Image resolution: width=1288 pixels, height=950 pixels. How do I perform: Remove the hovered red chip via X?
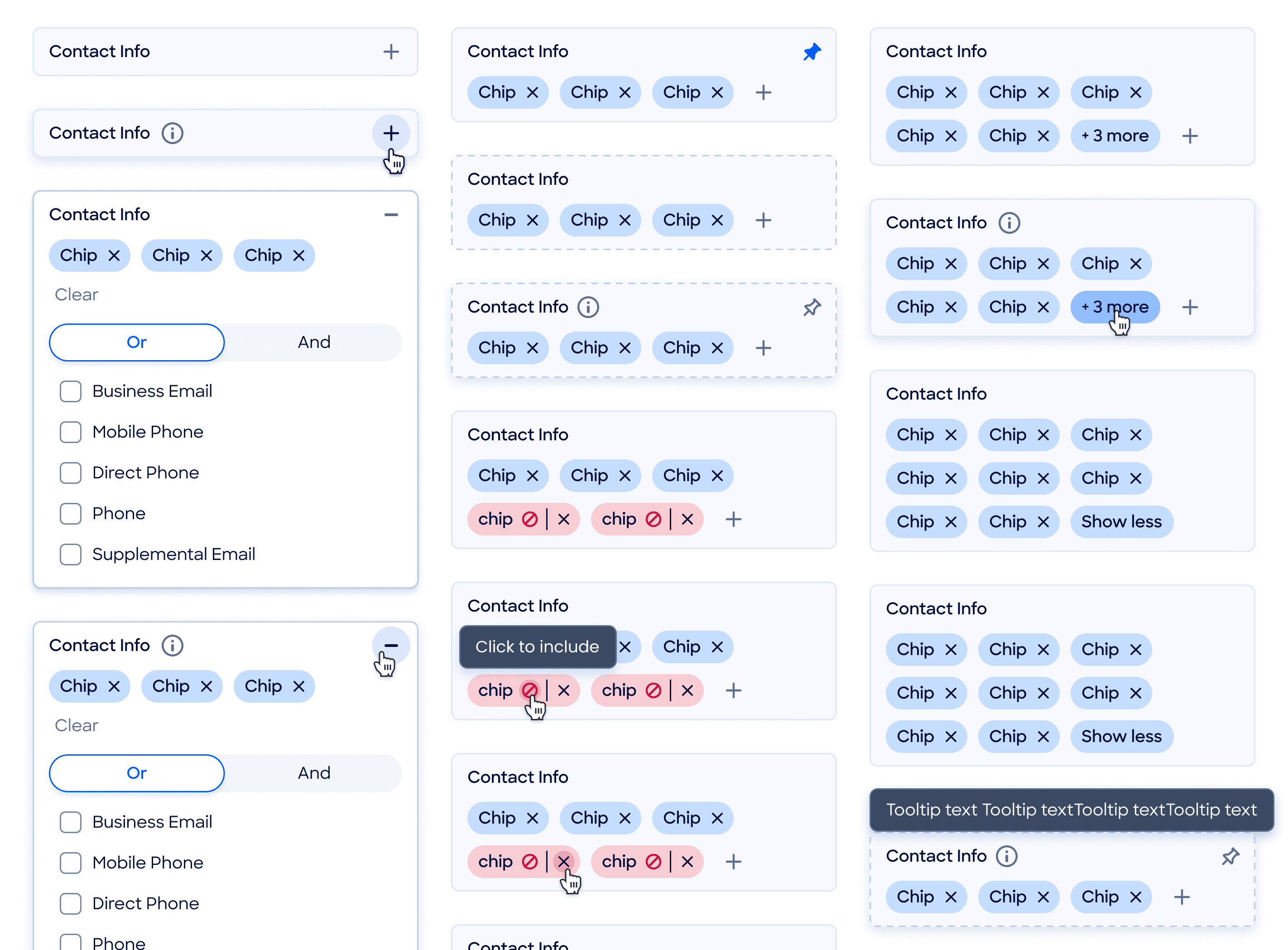[563, 861]
